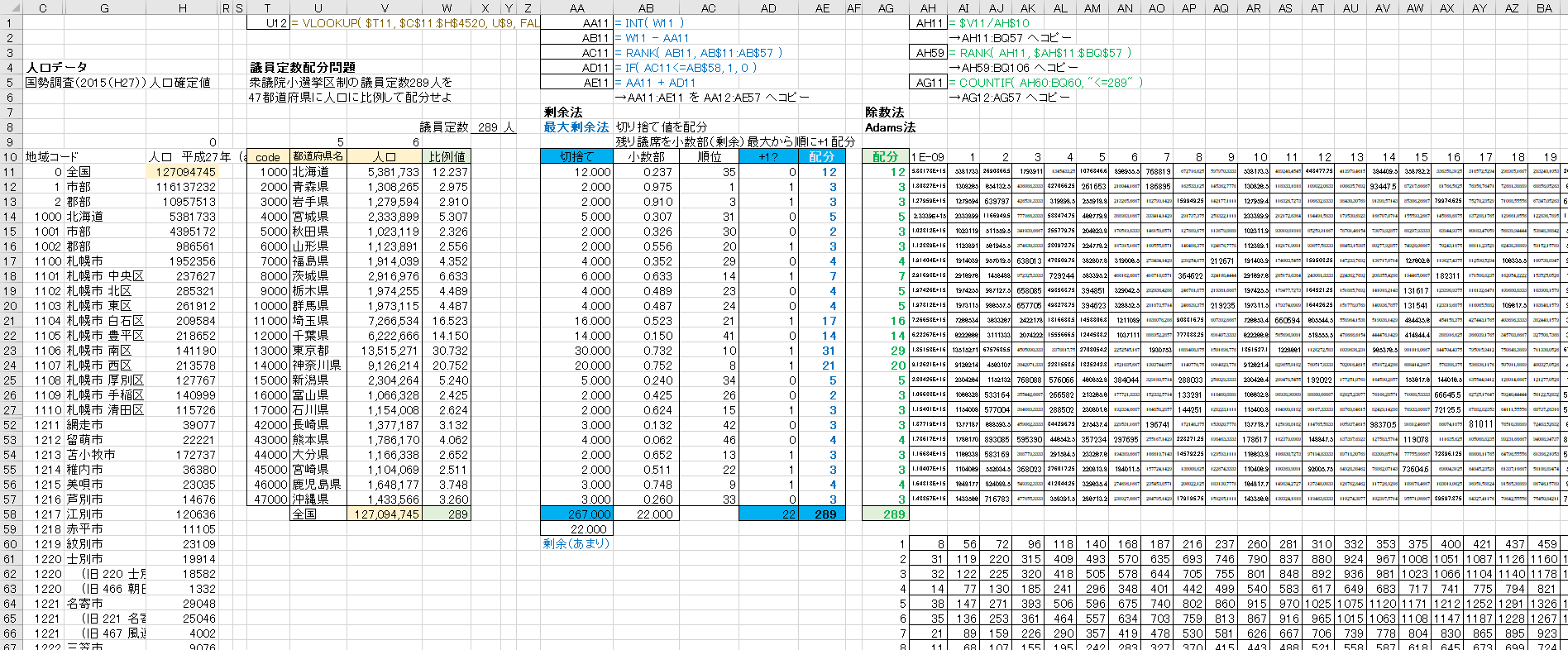Screen dimensions: 1568x650
Task: Select the 札幌市 中央区 cell
Action: [x=105, y=275]
